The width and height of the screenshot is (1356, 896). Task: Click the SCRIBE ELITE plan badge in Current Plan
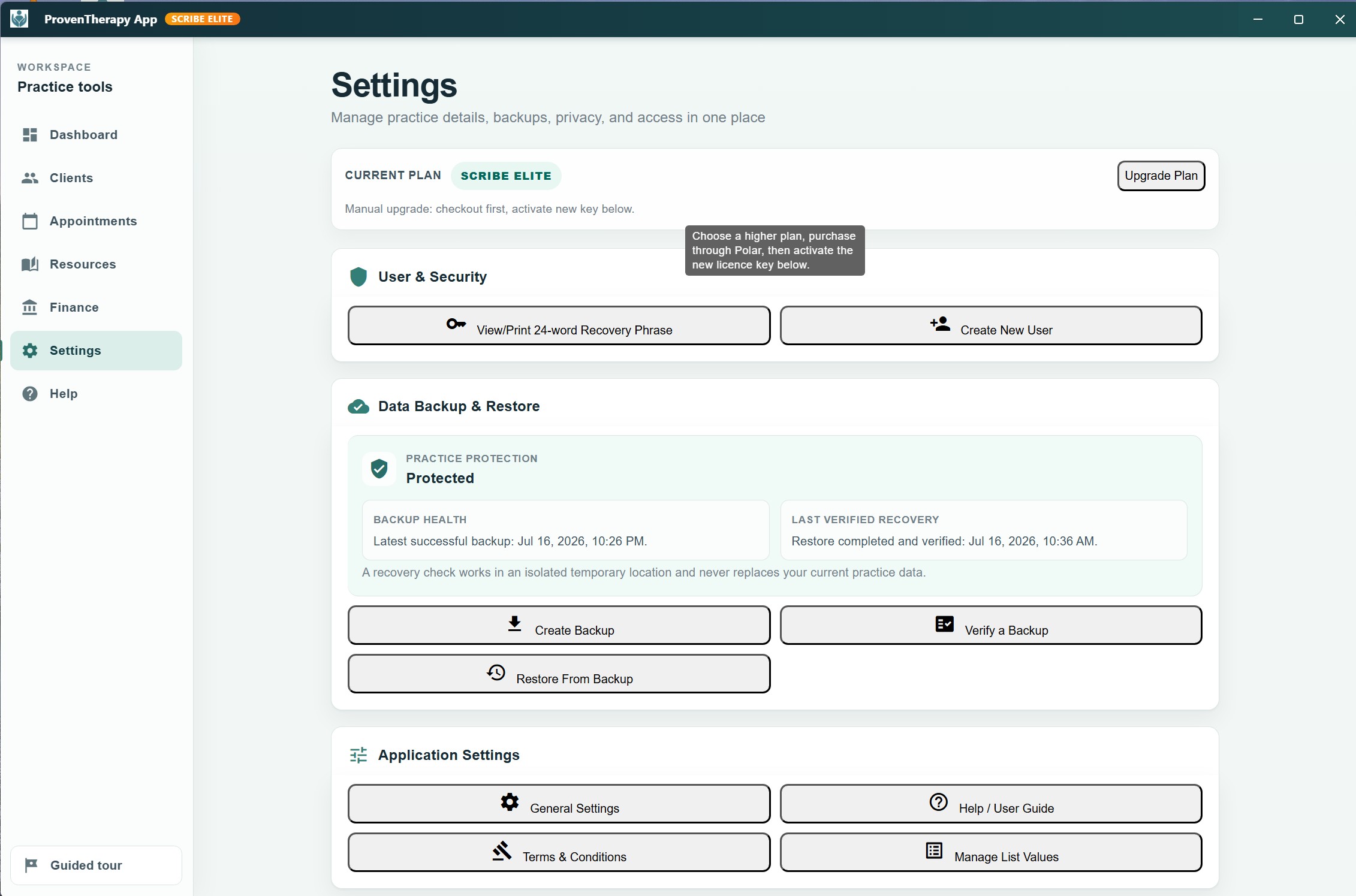(506, 176)
